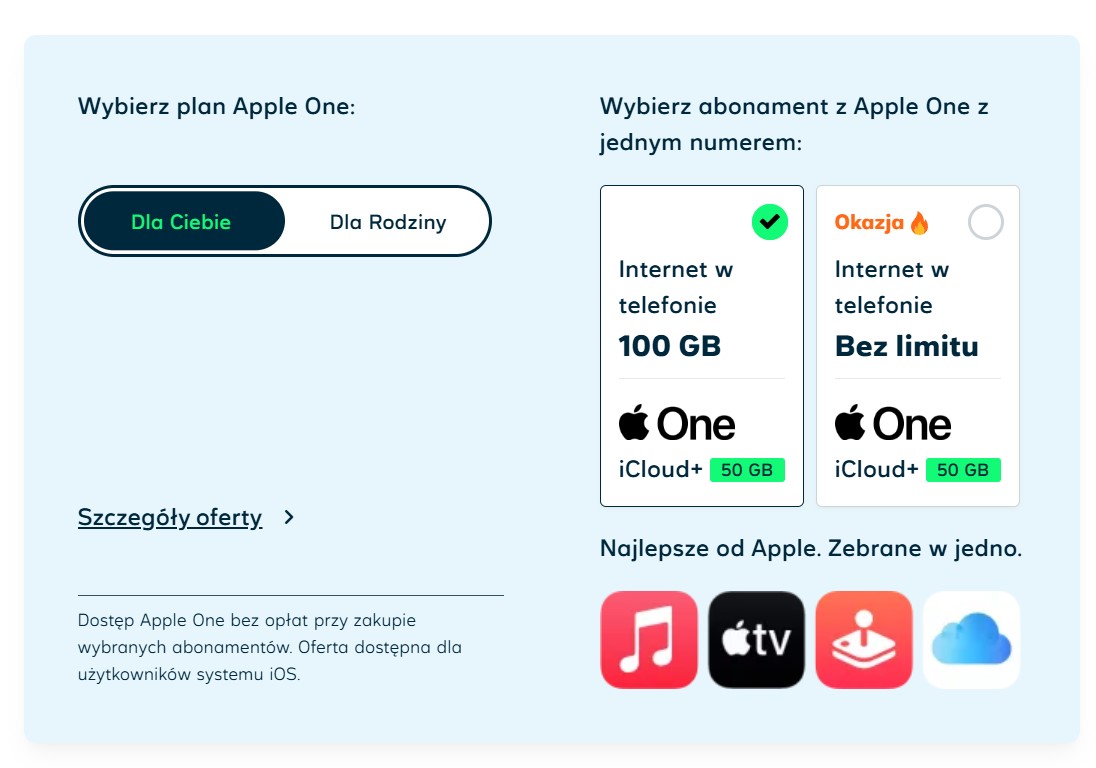
Task: Click the orange Okazja label
Action: coord(869,222)
